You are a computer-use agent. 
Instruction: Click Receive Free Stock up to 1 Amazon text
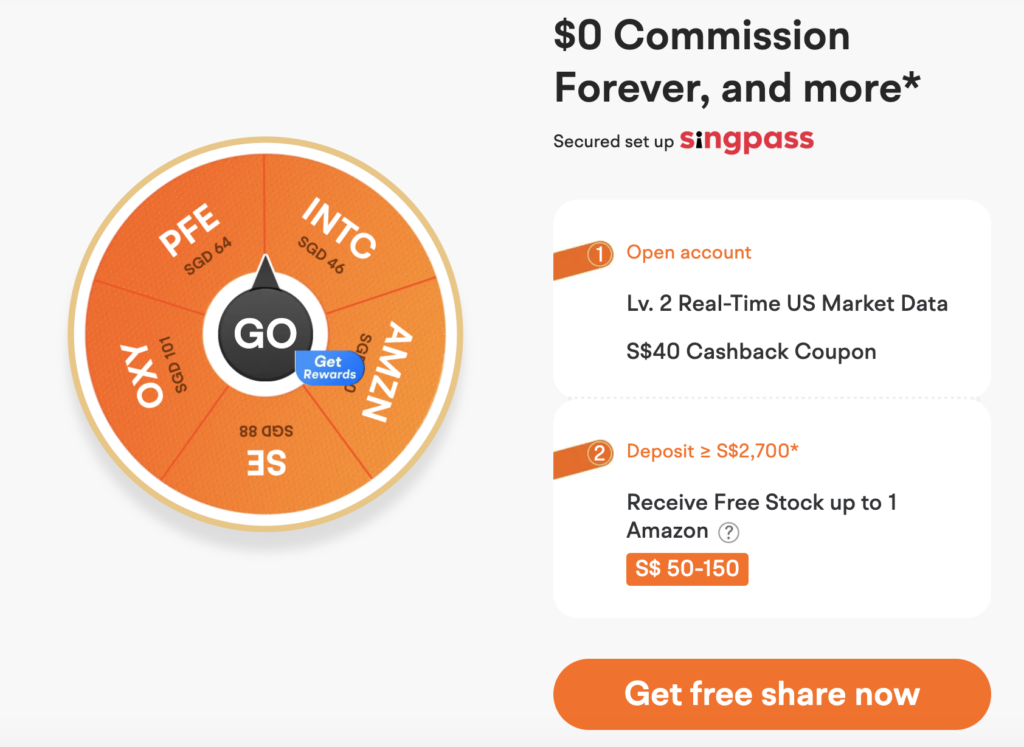(761, 516)
